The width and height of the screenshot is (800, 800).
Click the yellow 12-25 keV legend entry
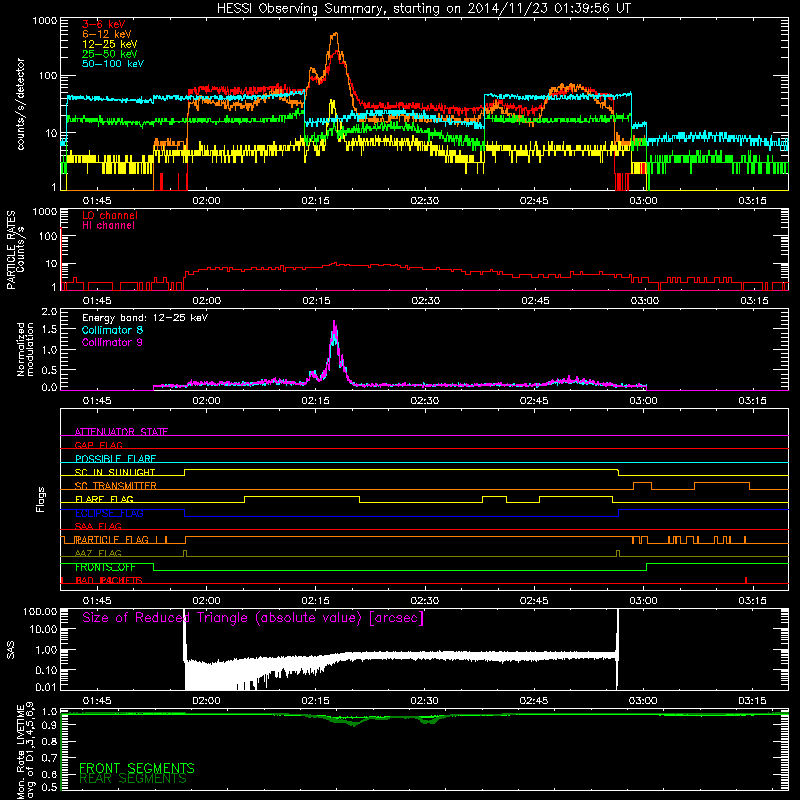point(110,44)
